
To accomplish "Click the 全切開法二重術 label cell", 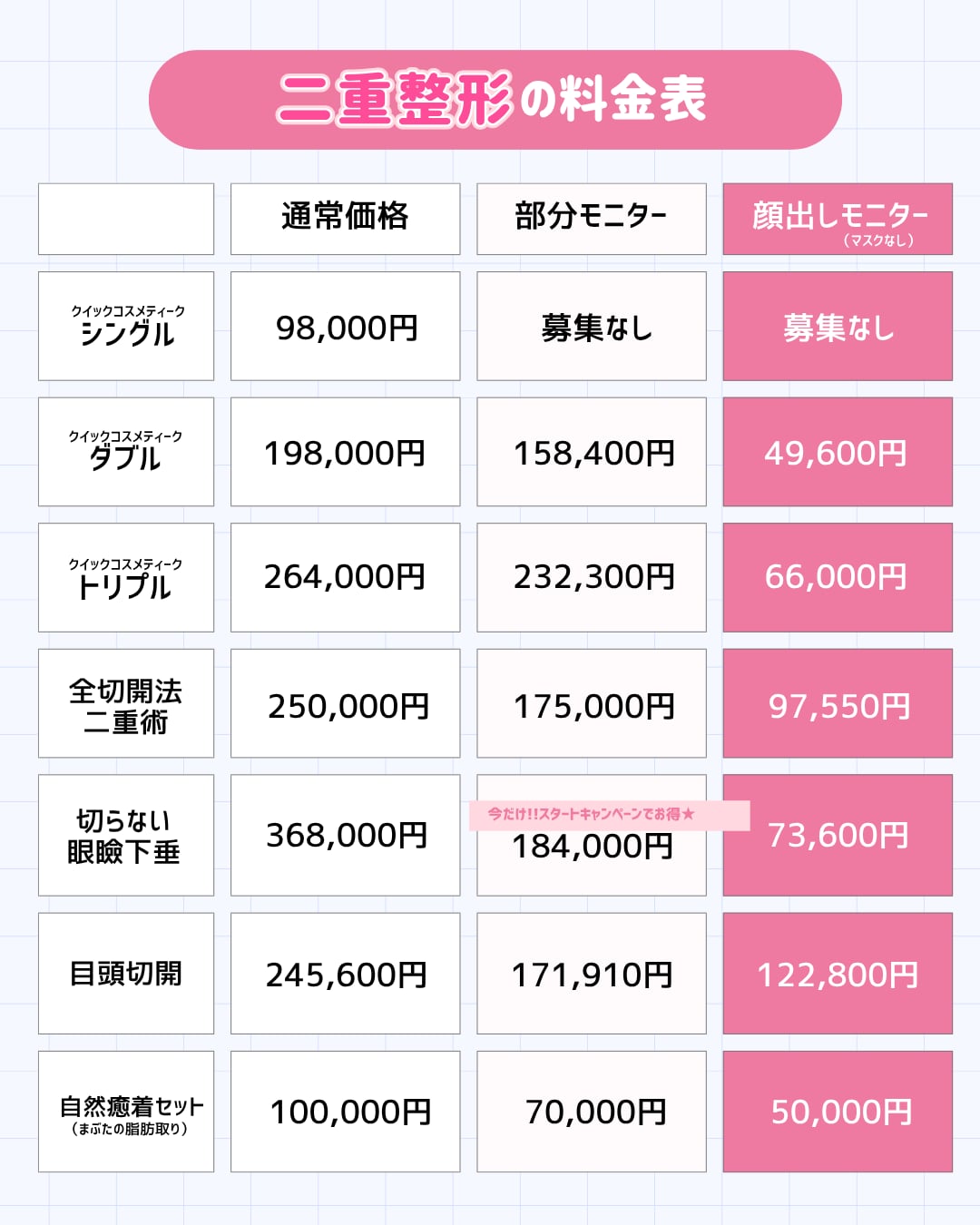I will point(126,703).
